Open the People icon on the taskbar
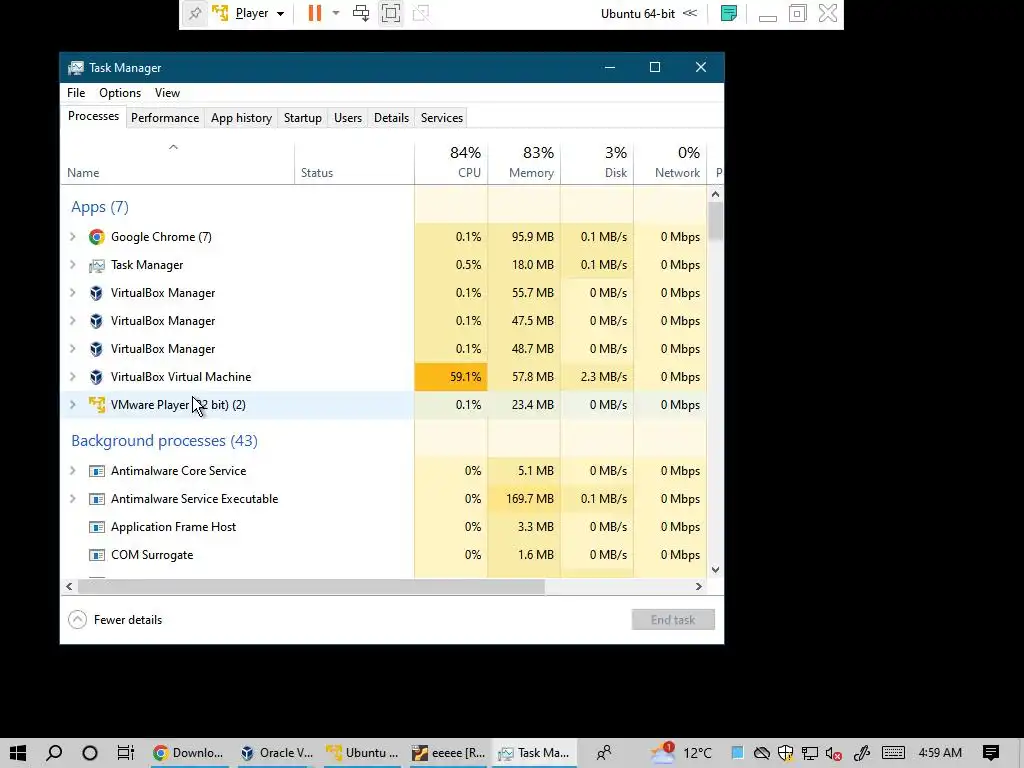This screenshot has height=768, width=1024. (604, 753)
